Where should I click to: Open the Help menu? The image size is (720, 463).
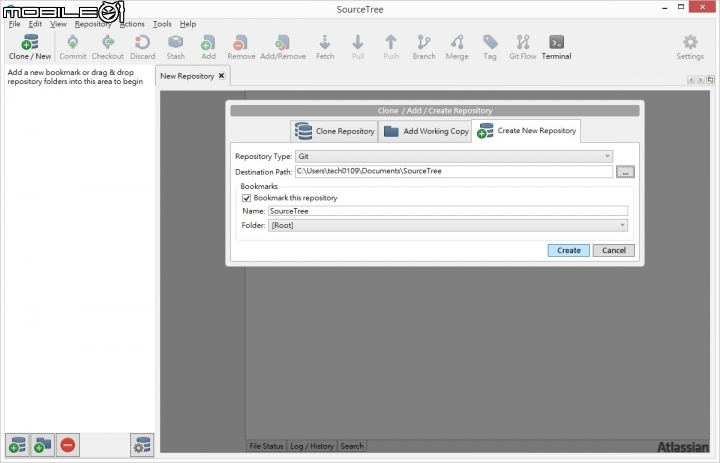tap(188, 24)
